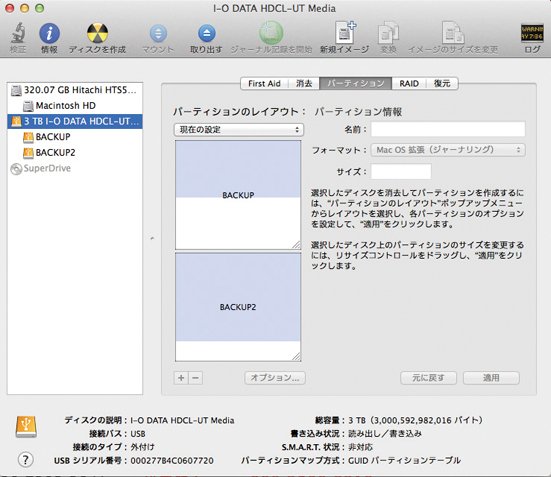Click the BACKUP partition resize handle
The height and width of the screenshot is (477, 551).
tap(297, 245)
